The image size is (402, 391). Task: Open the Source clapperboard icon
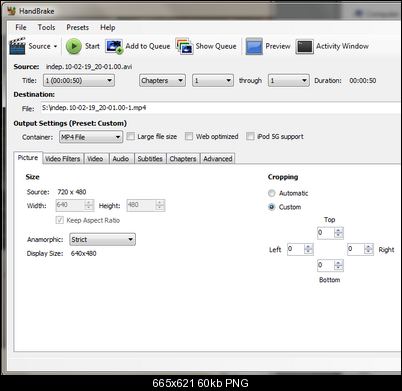pos(17,46)
